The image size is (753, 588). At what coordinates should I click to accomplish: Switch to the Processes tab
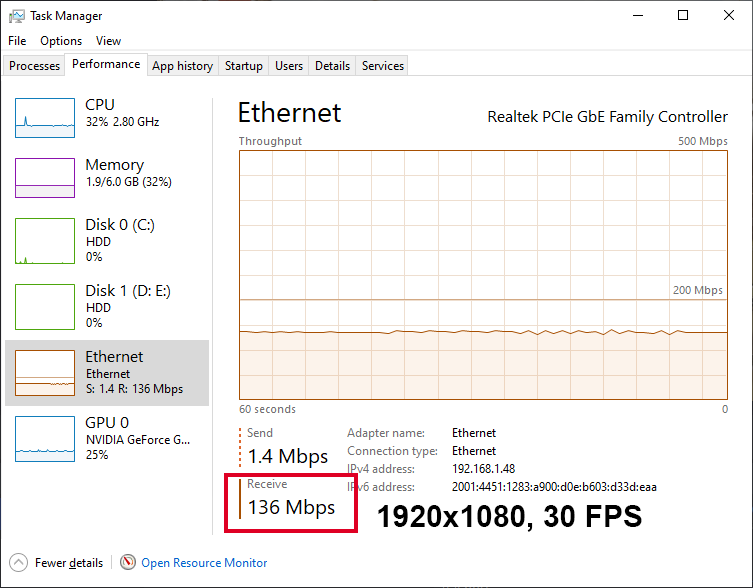[34, 65]
